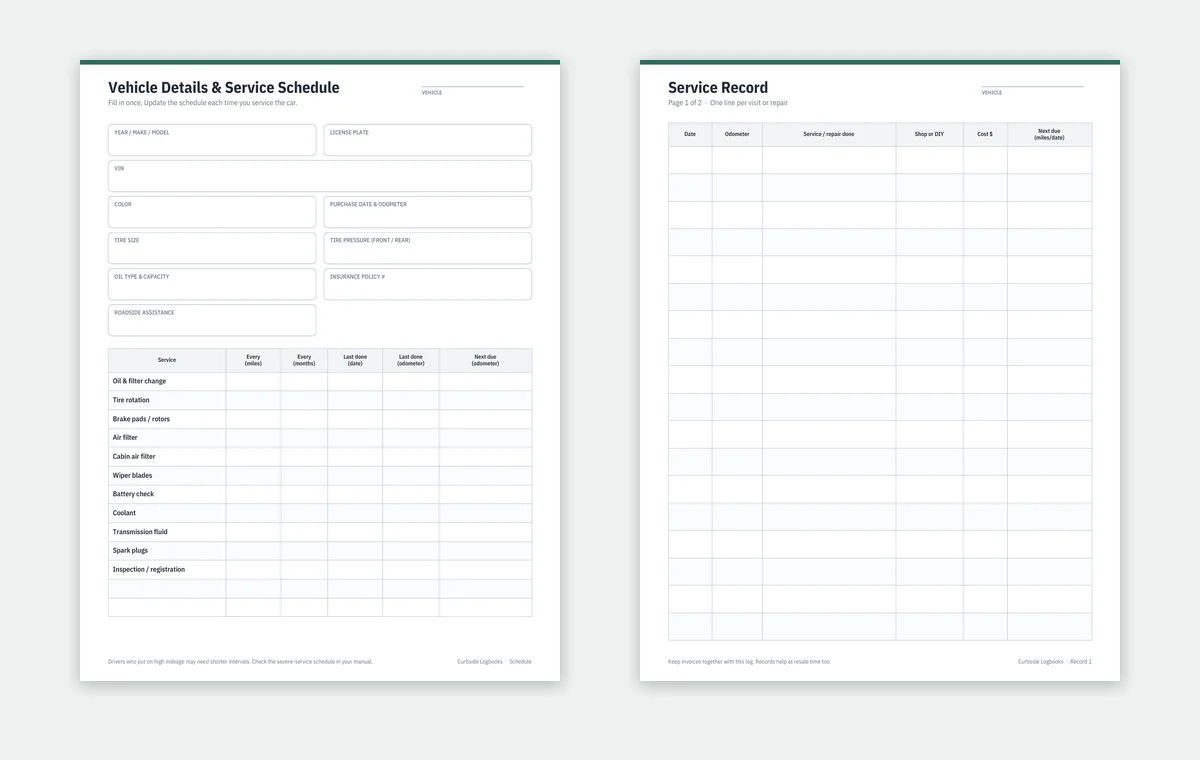Click the License Plate field
This screenshot has width=1200, height=760.
point(428,140)
